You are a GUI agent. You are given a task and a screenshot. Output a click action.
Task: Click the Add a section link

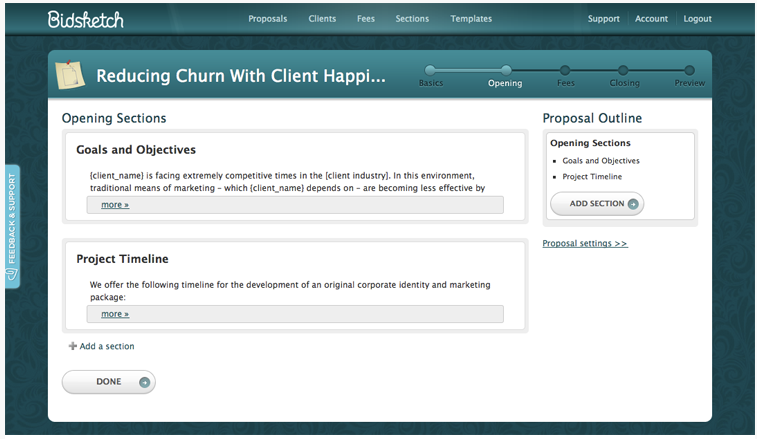pos(107,346)
